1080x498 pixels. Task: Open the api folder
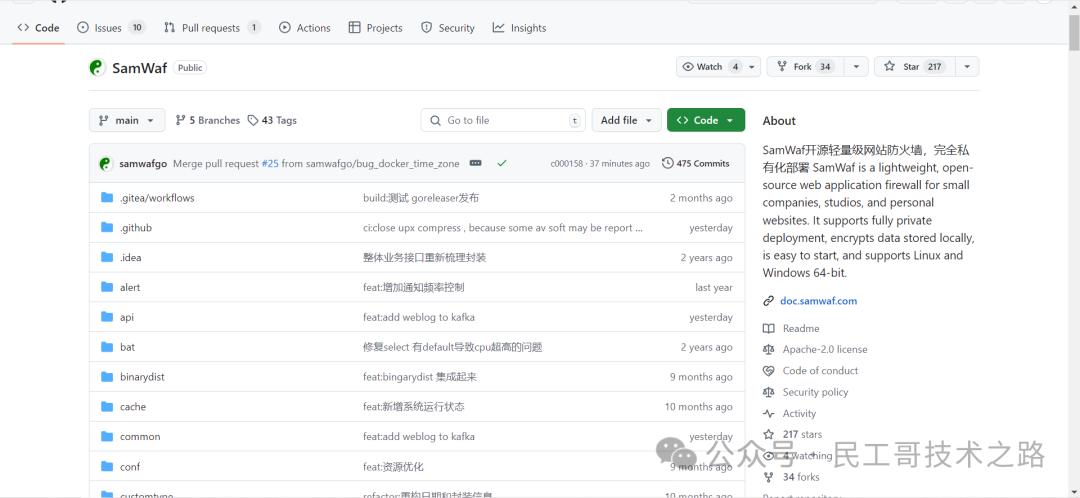click(x=127, y=318)
